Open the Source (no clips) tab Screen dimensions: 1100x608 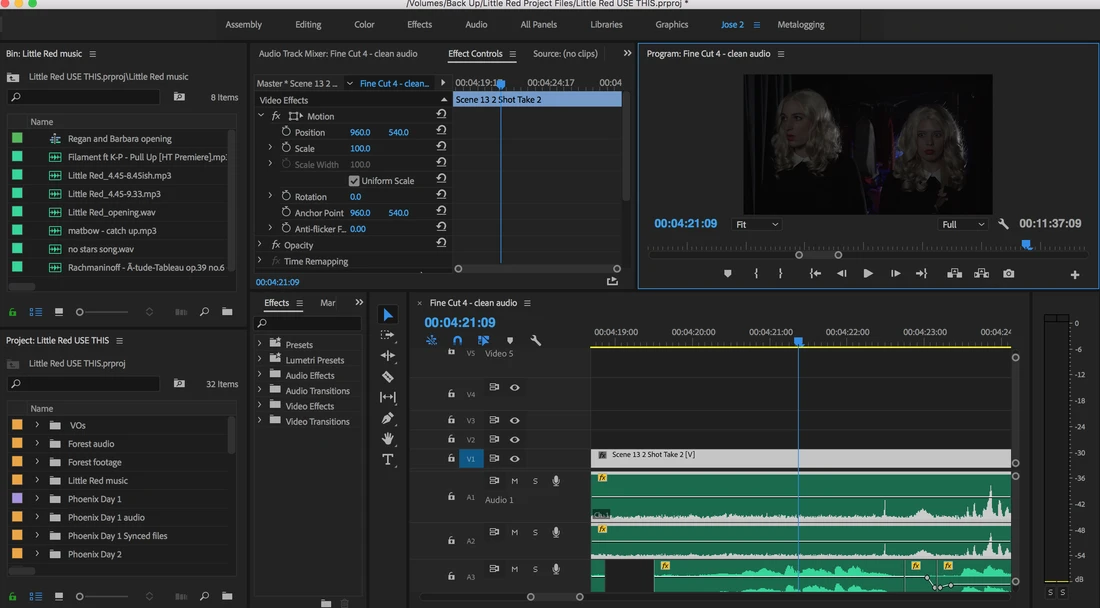click(x=565, y=53)
